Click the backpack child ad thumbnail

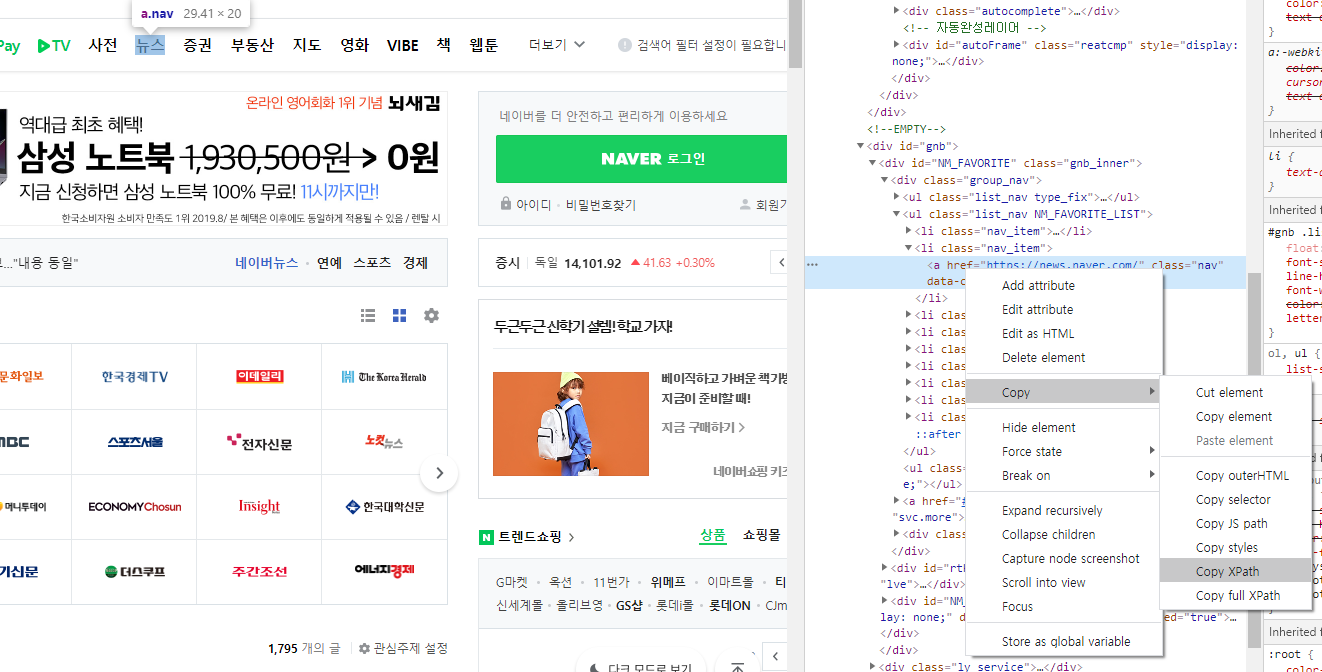tap(570, 424)
